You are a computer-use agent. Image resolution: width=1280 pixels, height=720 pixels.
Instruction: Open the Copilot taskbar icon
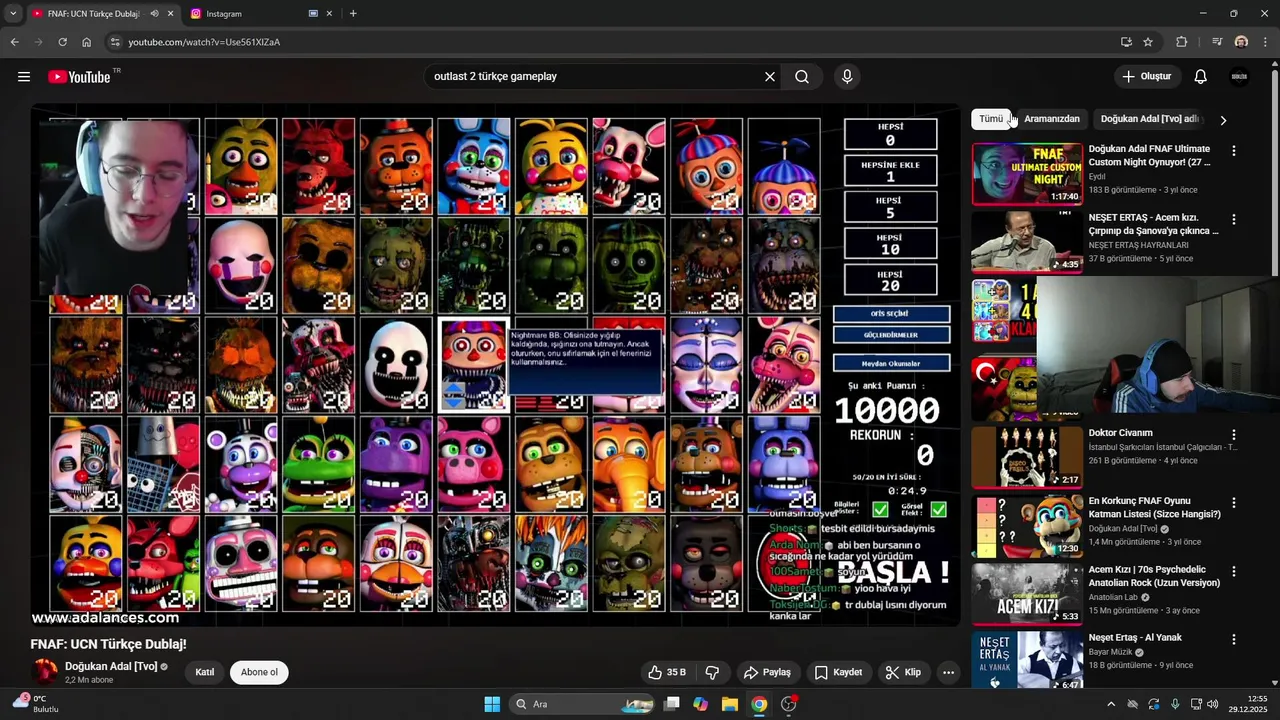pyautogui.click(x=700, y=704)
